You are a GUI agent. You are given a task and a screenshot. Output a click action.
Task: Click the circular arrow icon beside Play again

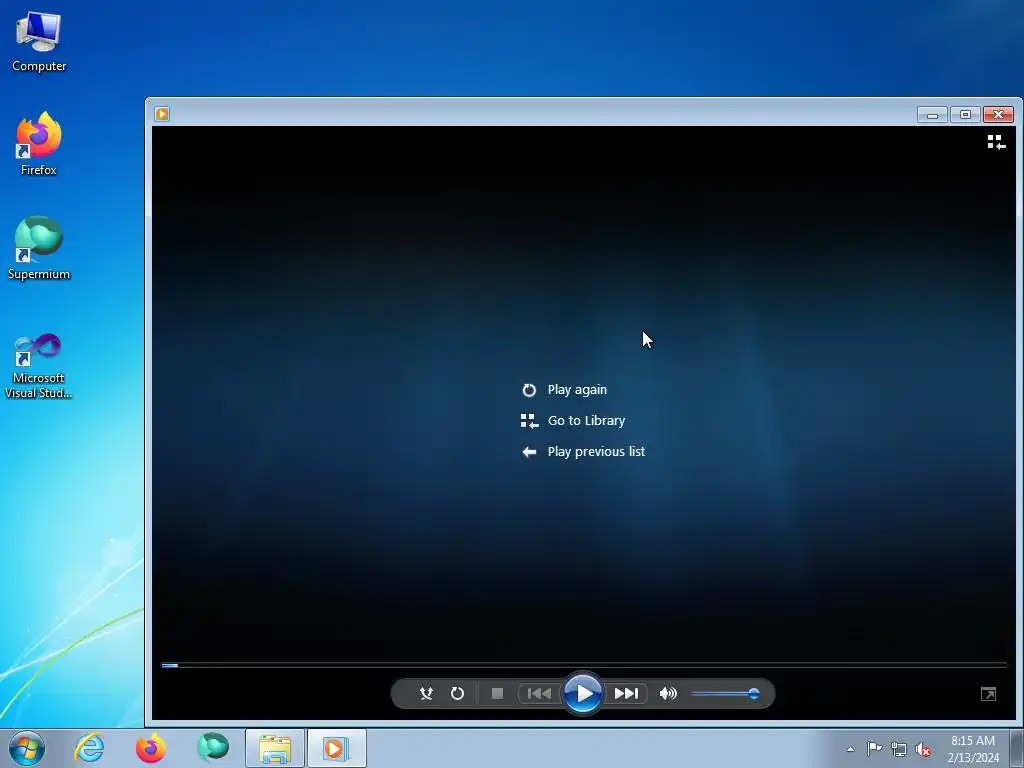[x=529, y=390]
